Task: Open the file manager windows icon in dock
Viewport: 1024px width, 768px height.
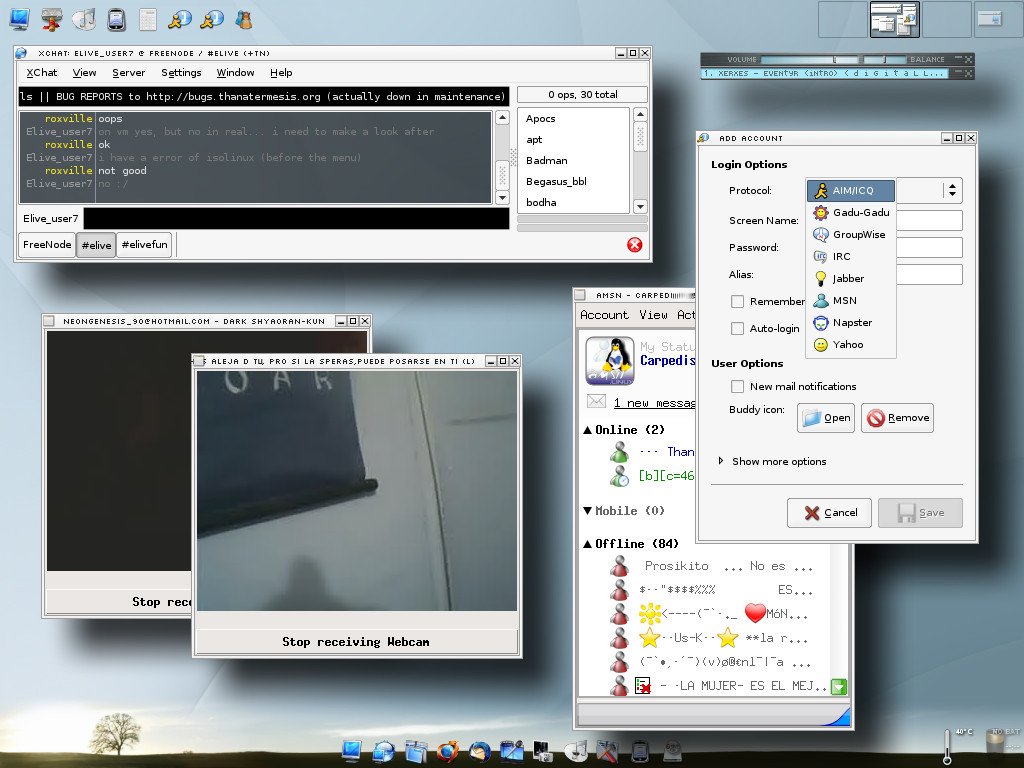Action: pyautogui.click(x=415, y=751)
